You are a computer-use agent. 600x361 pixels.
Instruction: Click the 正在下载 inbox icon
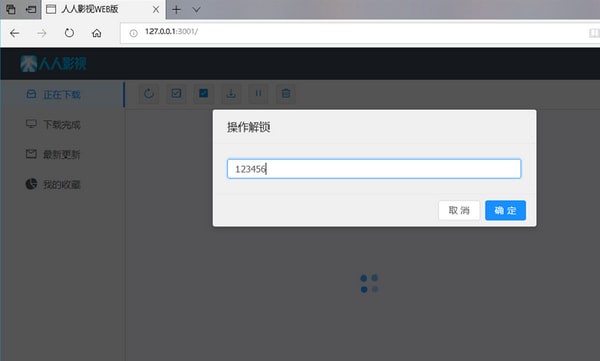click(x=31, y=94)
